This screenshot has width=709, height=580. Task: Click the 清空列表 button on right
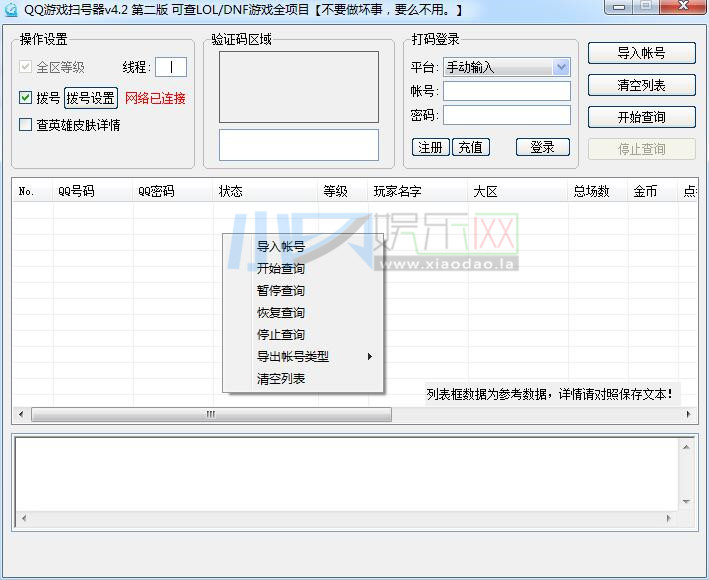tap(642, 85)
